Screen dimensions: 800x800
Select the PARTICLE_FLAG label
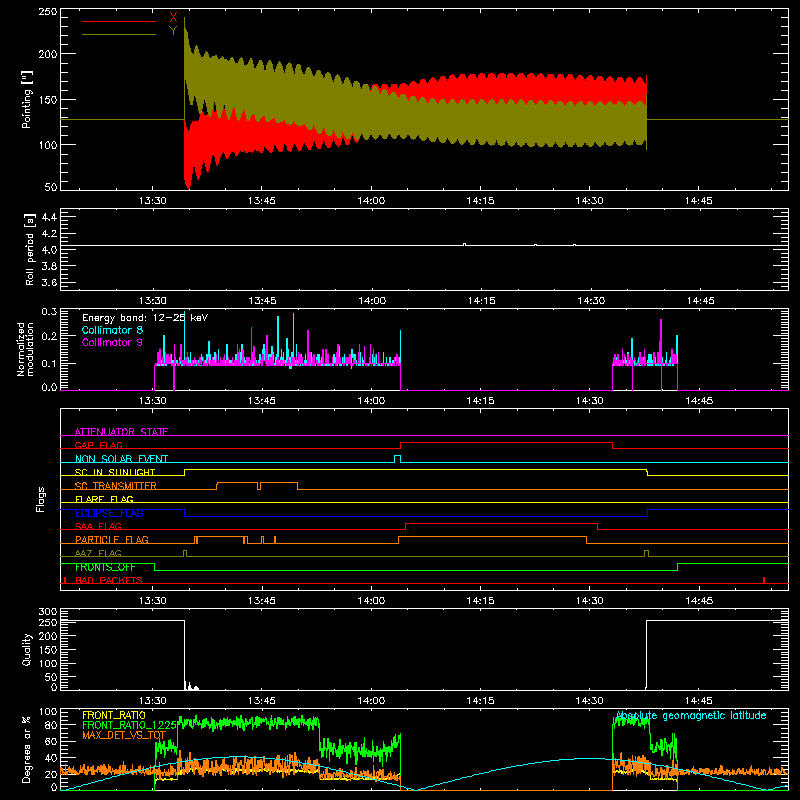pos(112,540)
